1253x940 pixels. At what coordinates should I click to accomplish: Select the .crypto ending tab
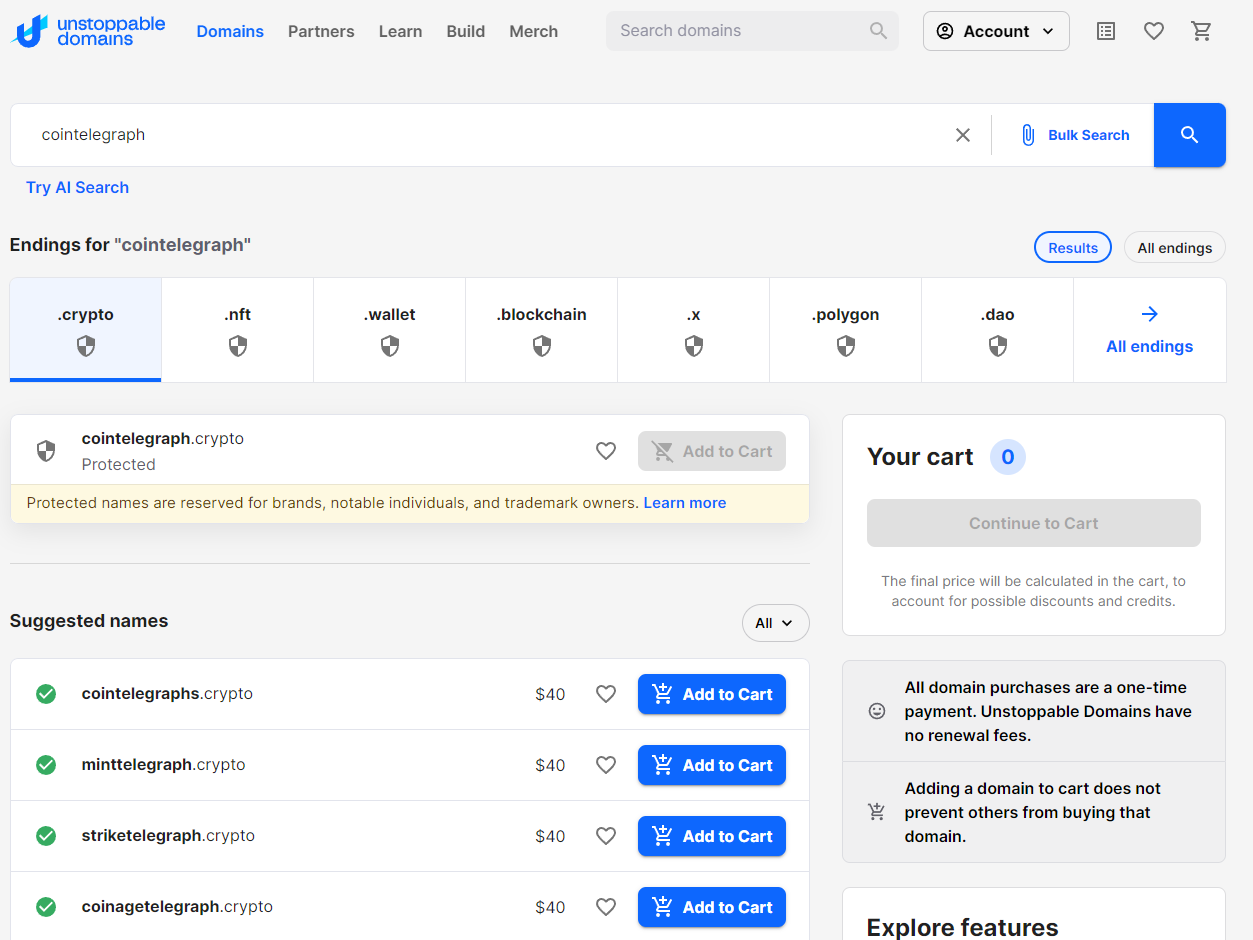coord(86,330)
